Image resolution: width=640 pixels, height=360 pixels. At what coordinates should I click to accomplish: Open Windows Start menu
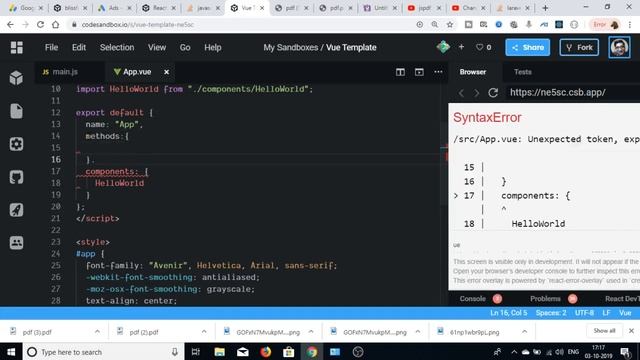pyautogui.click(x=11, y=352)
